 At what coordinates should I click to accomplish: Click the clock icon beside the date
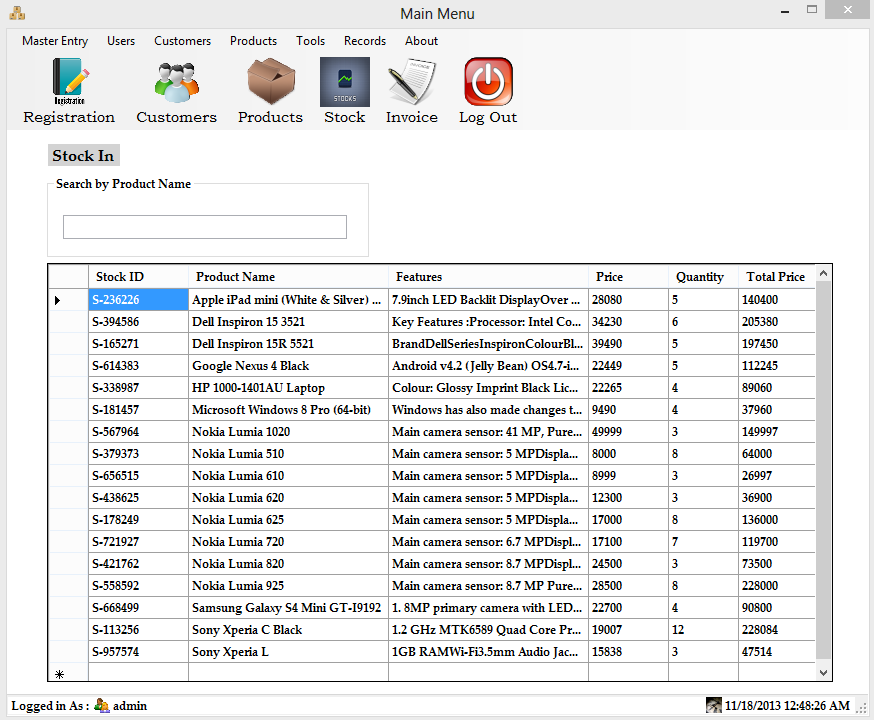[713, 705]
